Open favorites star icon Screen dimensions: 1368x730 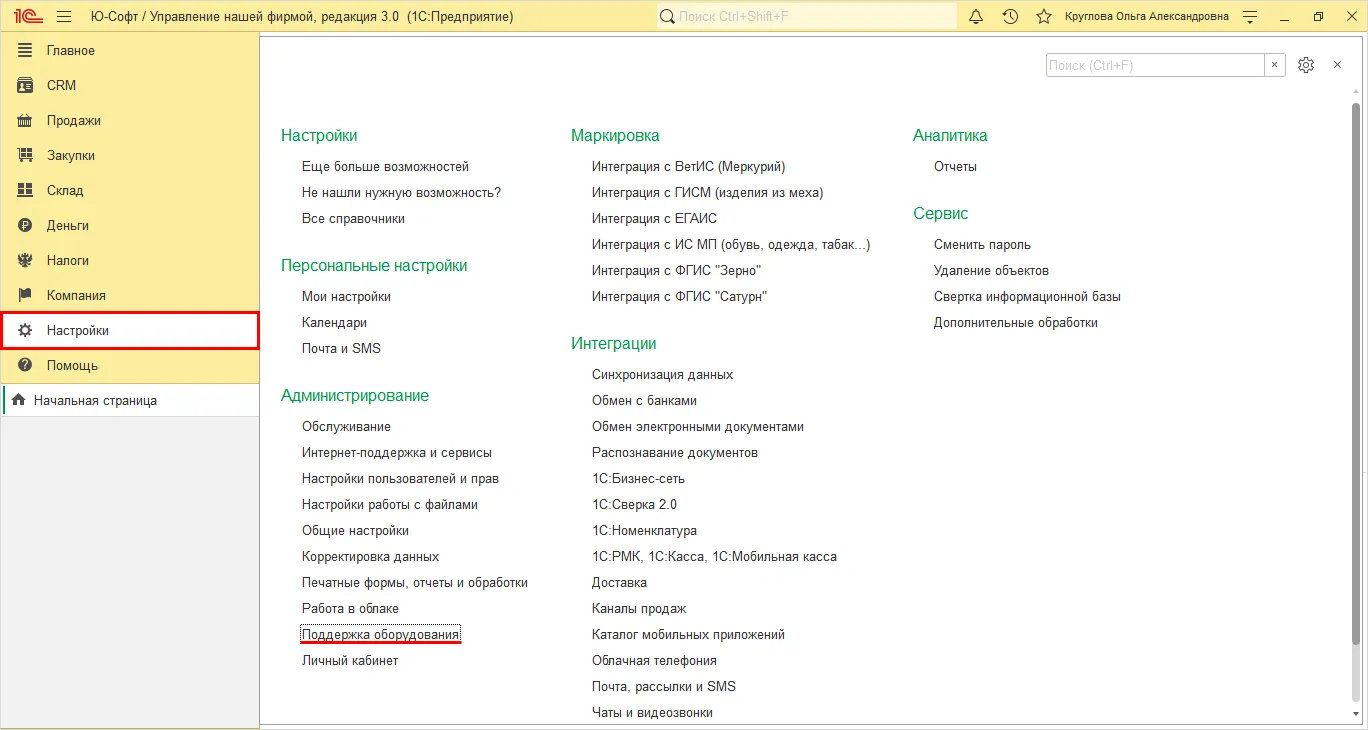pyautogui.click(x=1044, y=16)
